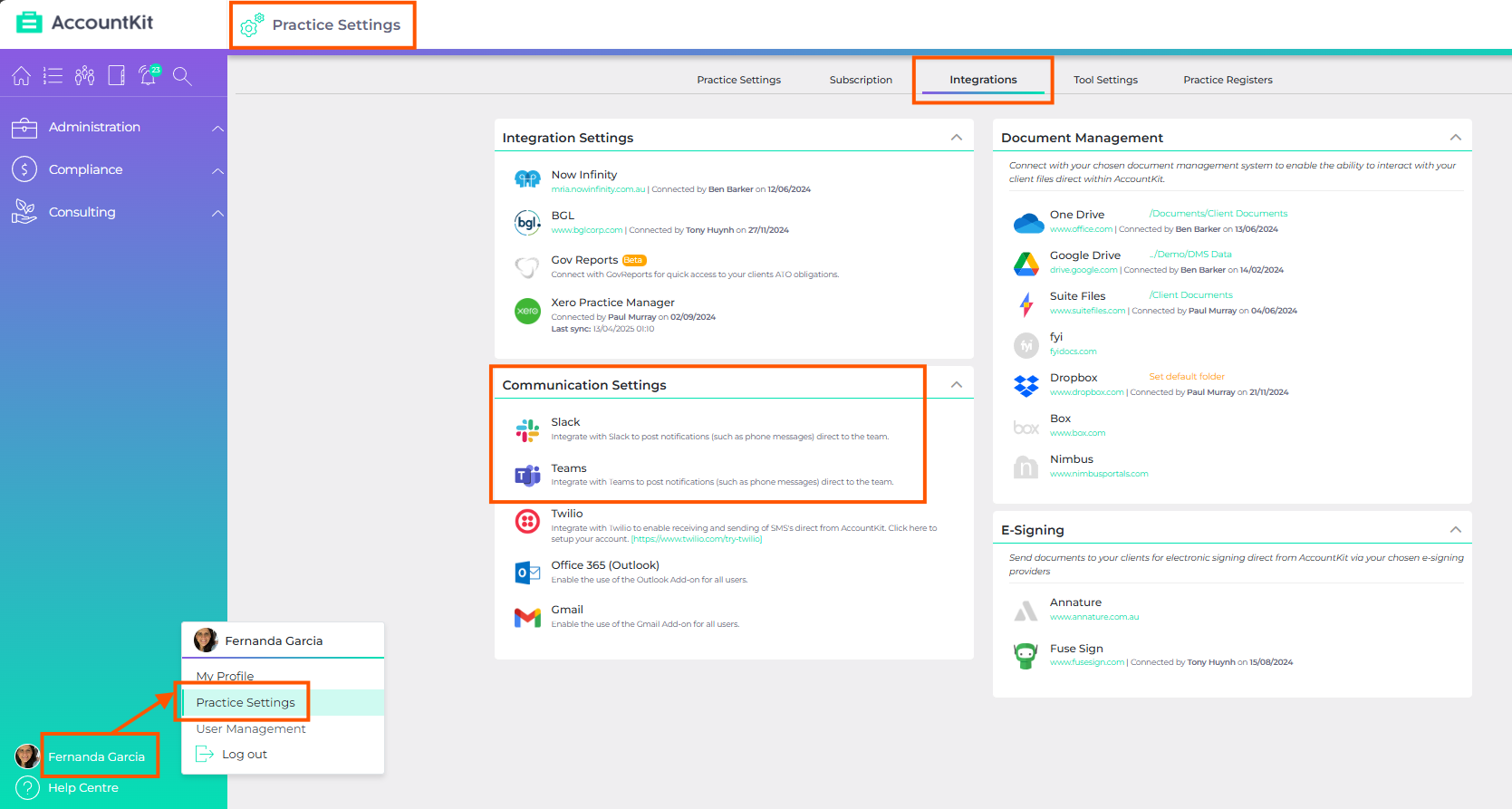Click the AccountKit logo
Screen dimensions: 1512x809
tap(85, 23)
